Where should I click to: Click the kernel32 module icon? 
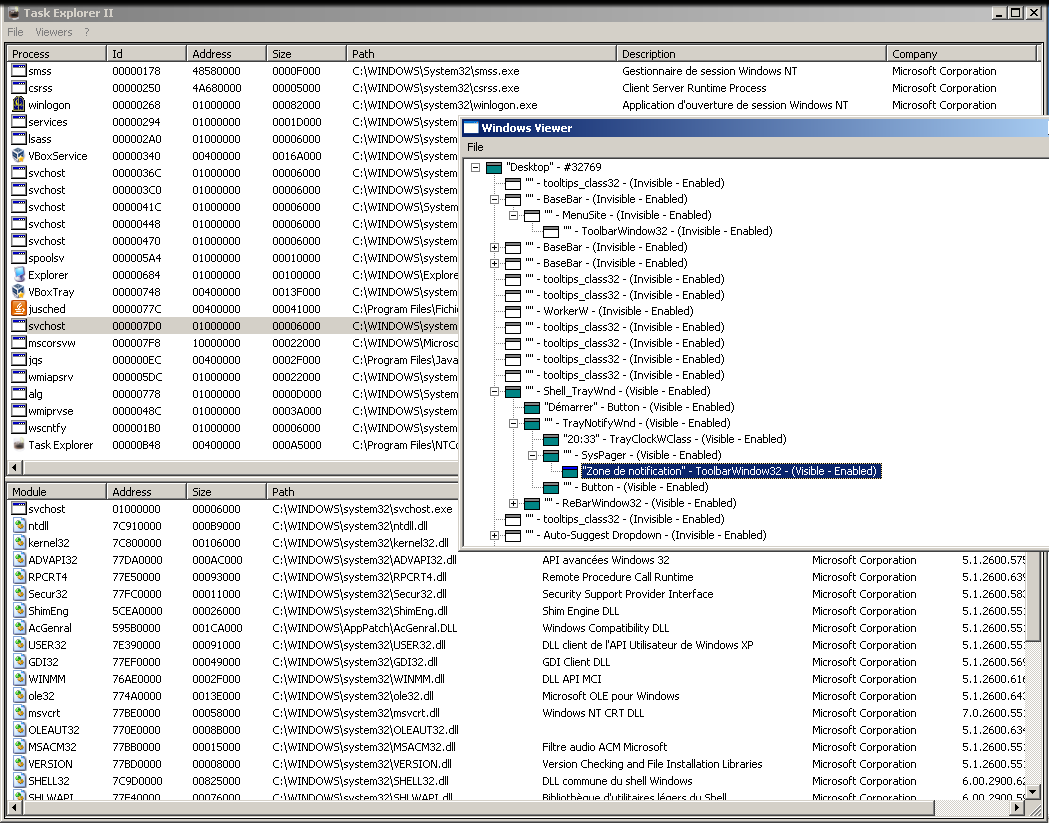(19, 543)
